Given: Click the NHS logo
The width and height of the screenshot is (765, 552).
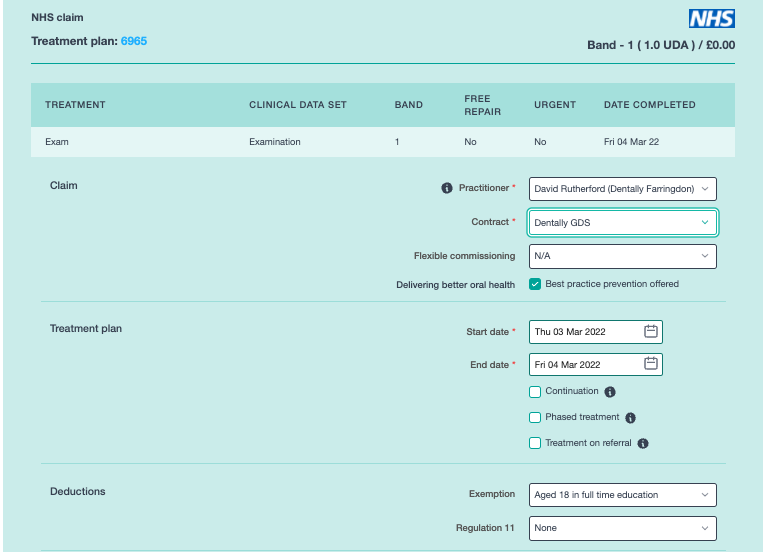Looking at the screenshot, I should pos(711,18).
